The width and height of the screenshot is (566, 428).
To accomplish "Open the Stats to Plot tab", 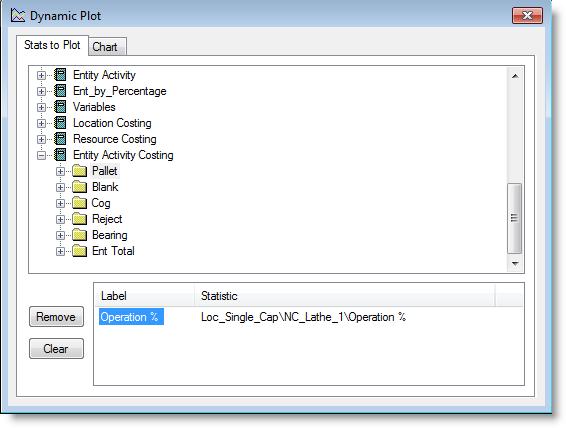I will click(52, 45).
